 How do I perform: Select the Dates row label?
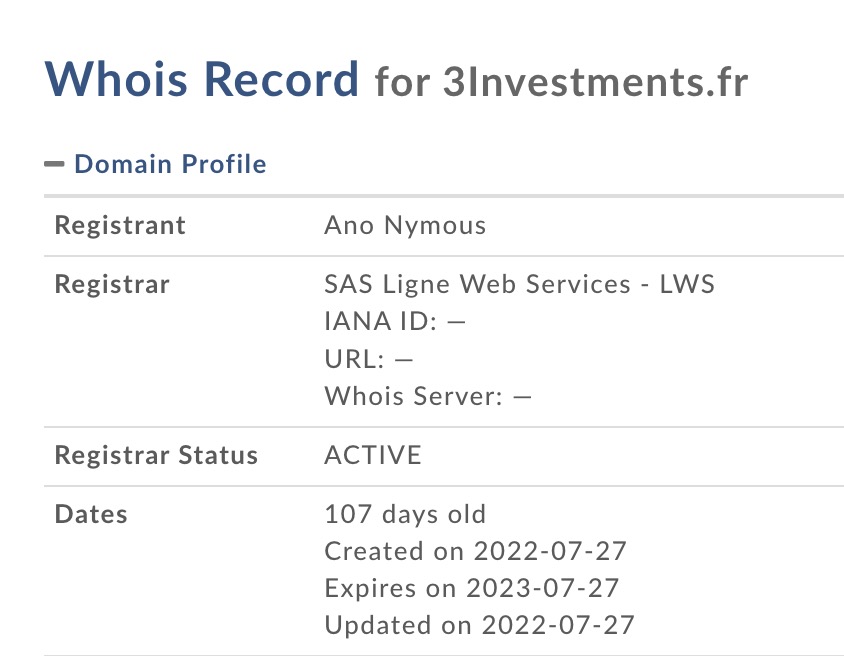click(x=91, y=515)
